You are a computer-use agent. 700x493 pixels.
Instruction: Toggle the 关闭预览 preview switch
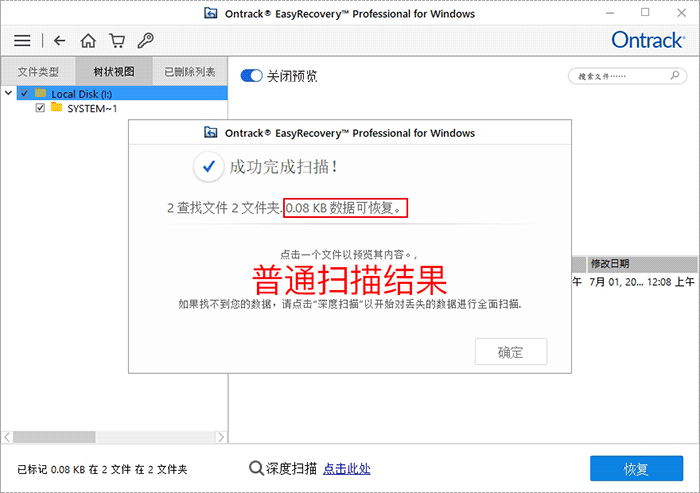tap(251, 75)
